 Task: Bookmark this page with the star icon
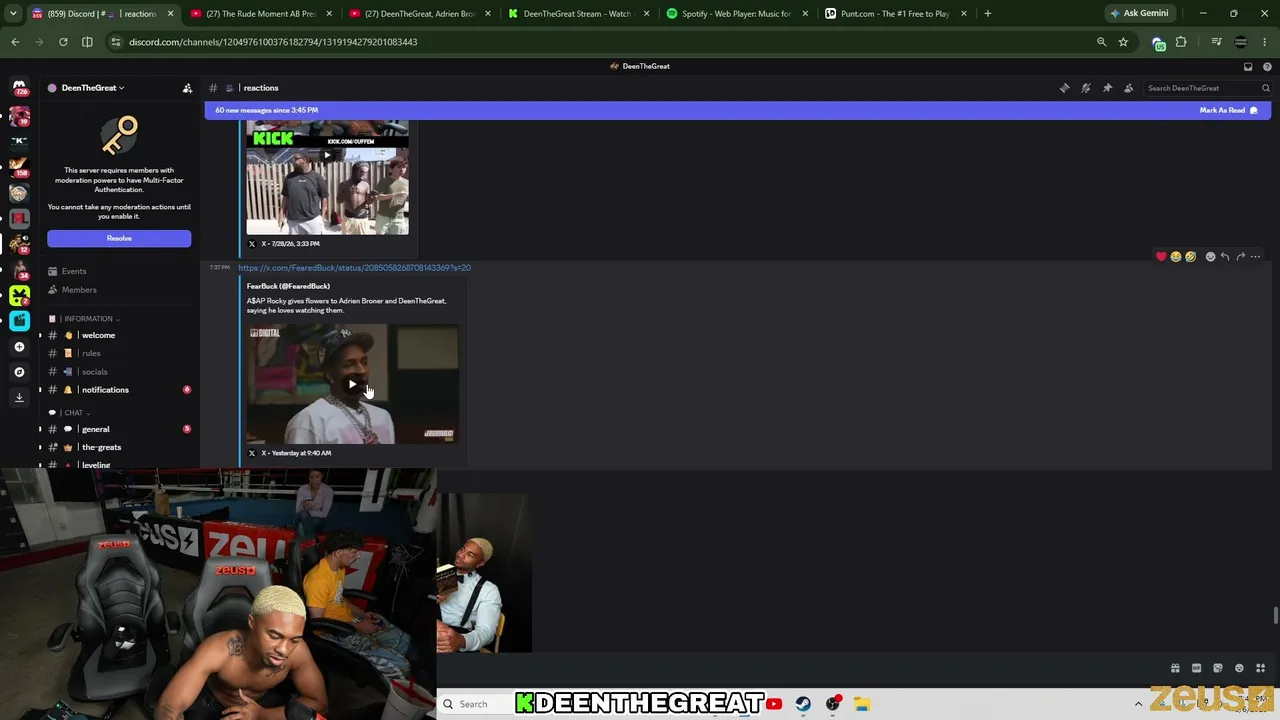click(x=1123, y=42)
